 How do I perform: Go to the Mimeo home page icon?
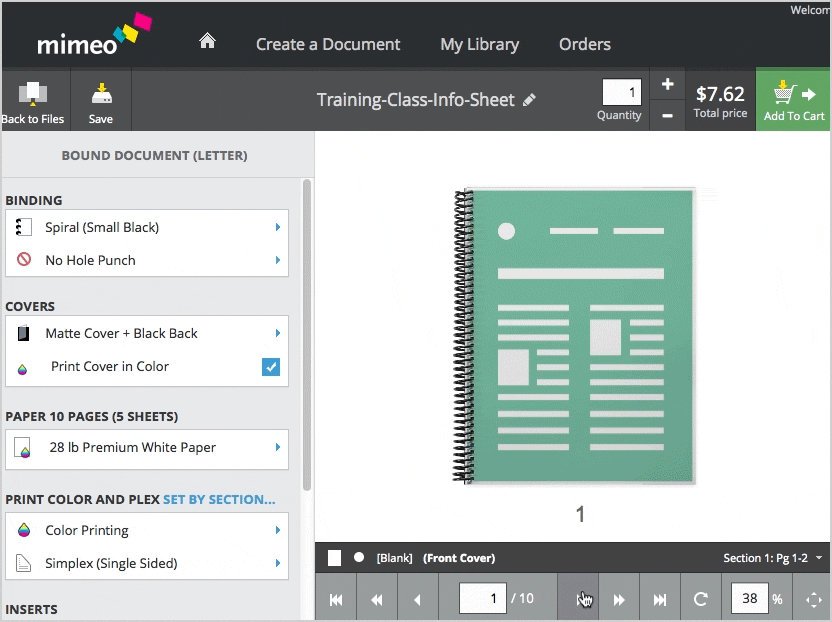click(x=207, y=42)
